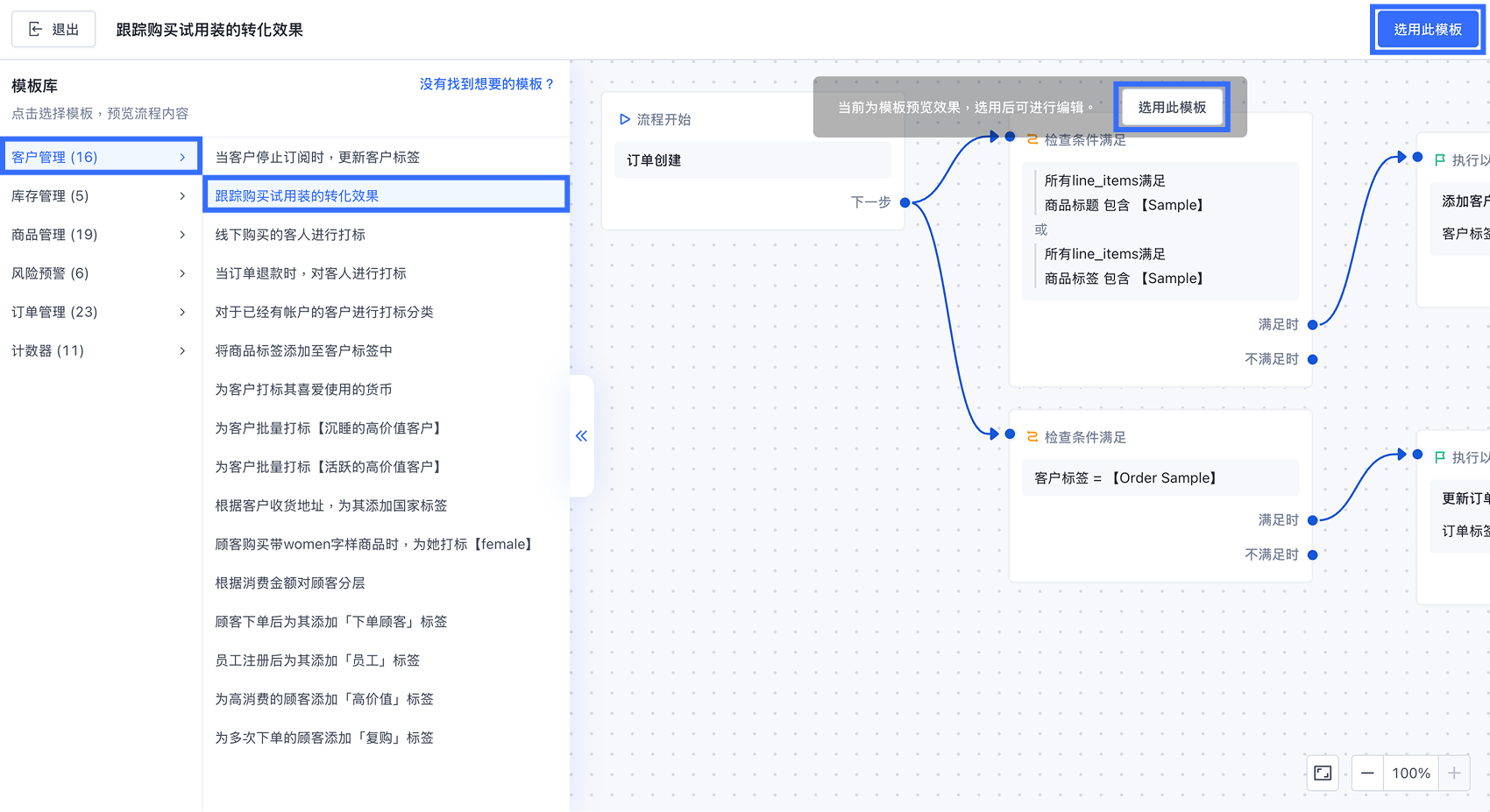Select the 库存管理 (5) category

point(101,195)
